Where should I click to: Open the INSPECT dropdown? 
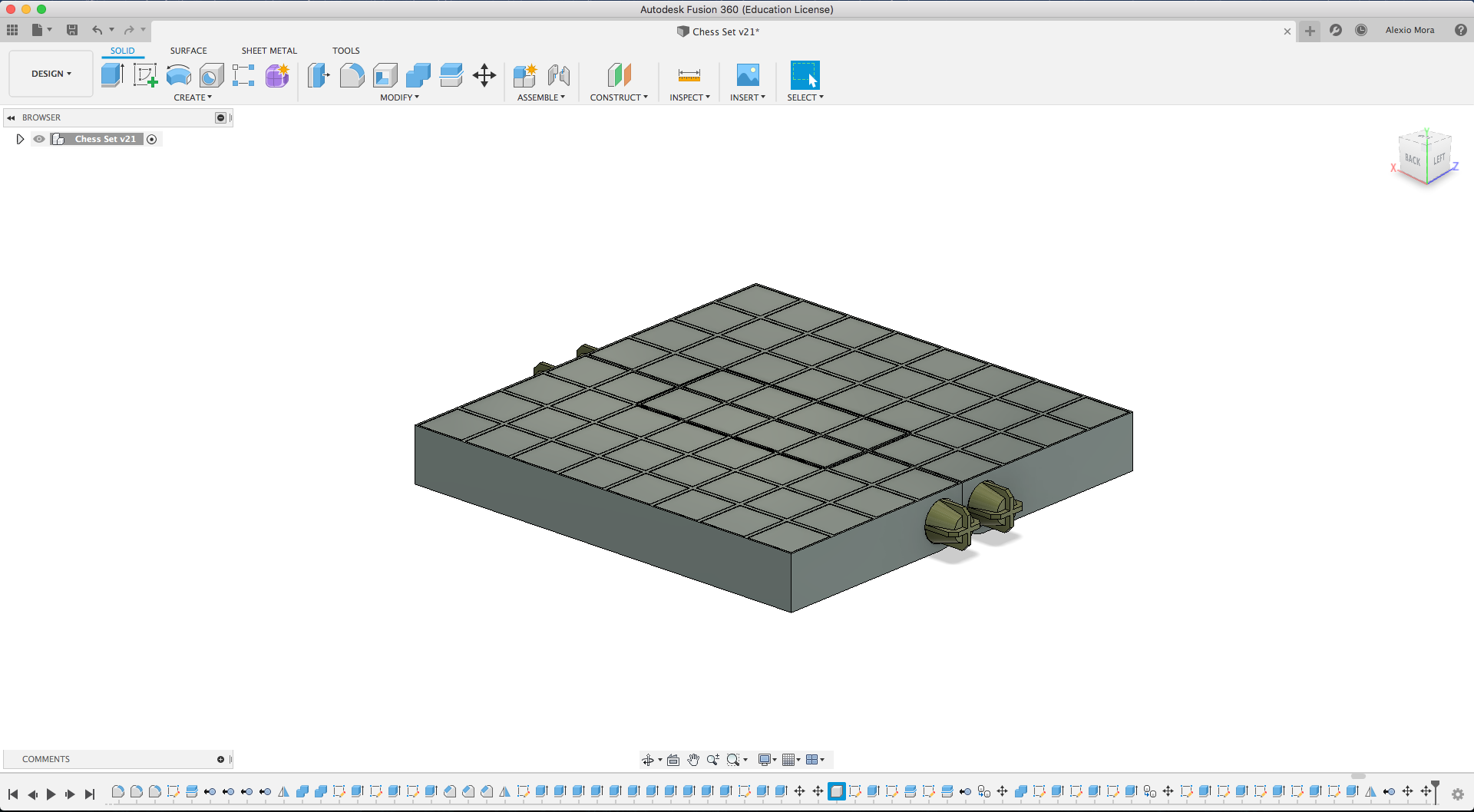[689, 97]
